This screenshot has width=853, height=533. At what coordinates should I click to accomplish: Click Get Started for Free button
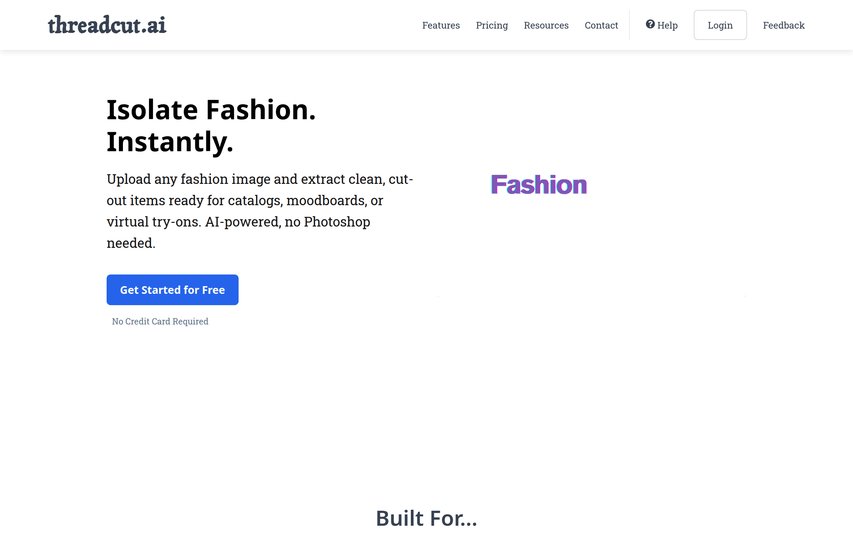(172, 290)
